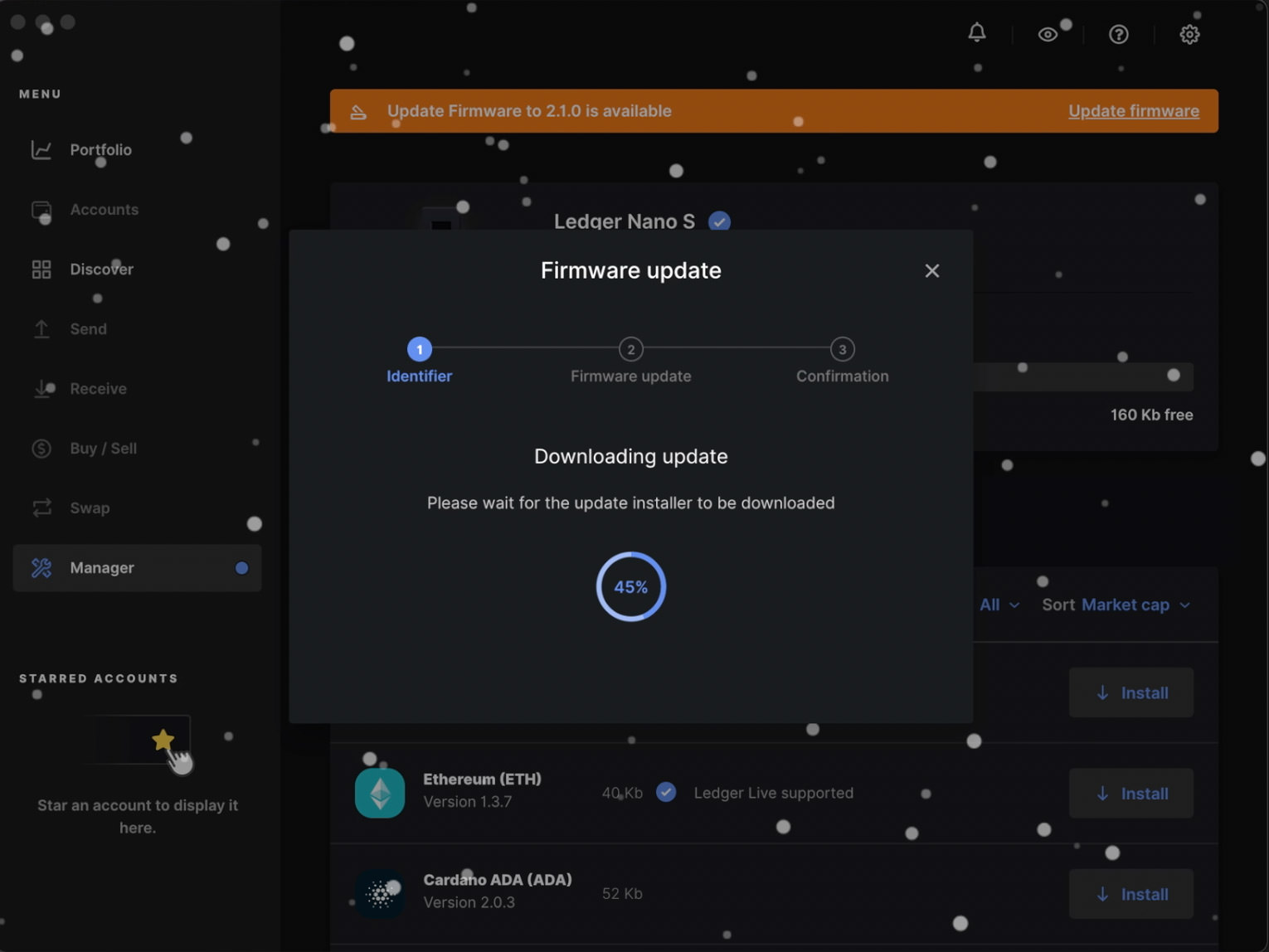This screenshot has width=1269, height=952.
Task: Click the 'Ledger Nano S' device name
Action: coord(625,221)
